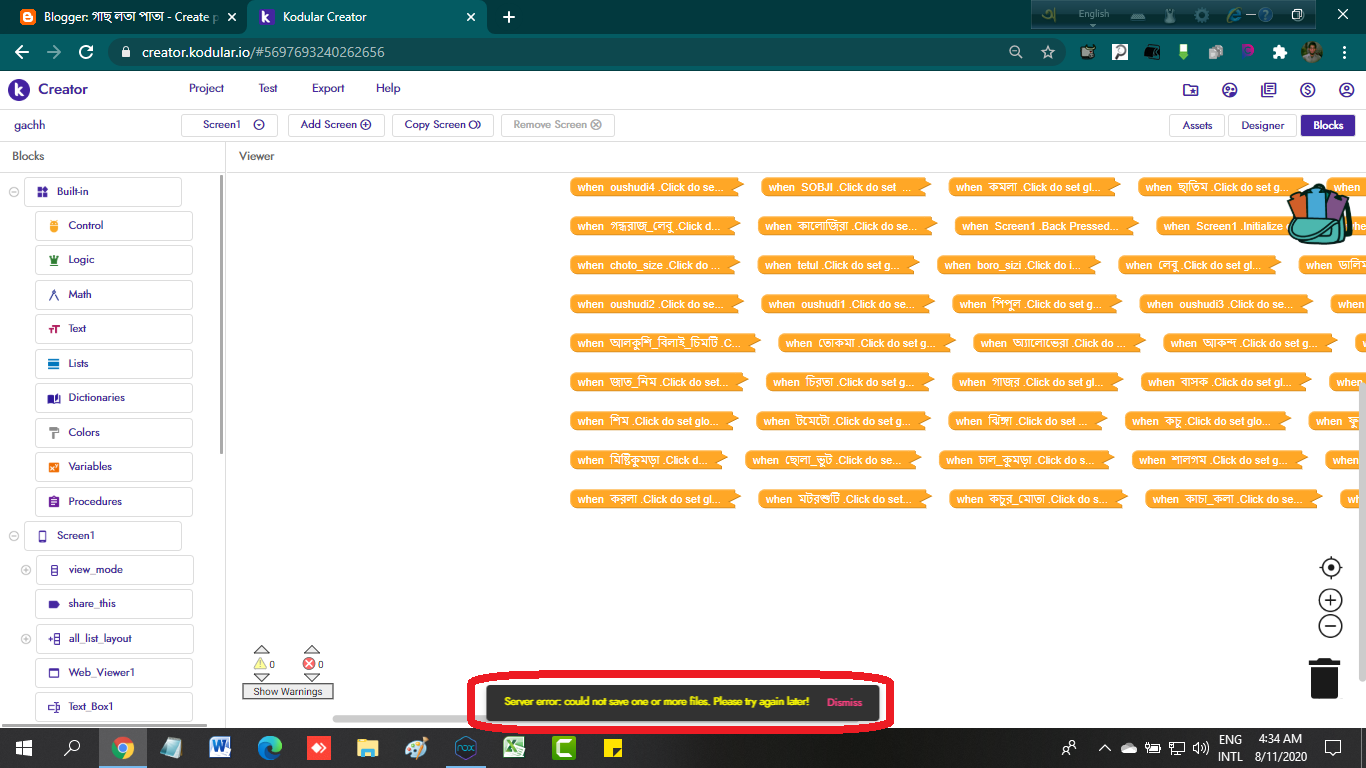Image resolution: width=1366 pixels, height=768 pixels.
Task: Dismiss the server error notification
Action: click(x=844, y=702)
